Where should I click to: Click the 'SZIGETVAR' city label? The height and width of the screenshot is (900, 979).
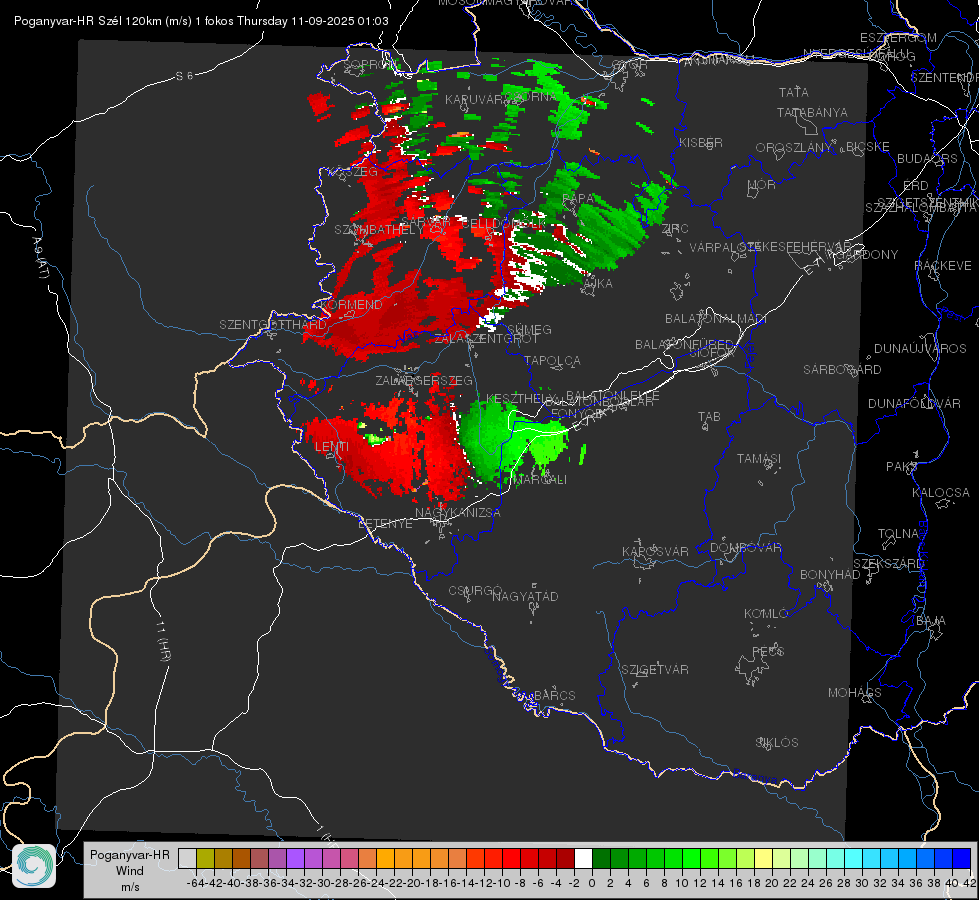point(655,670)
